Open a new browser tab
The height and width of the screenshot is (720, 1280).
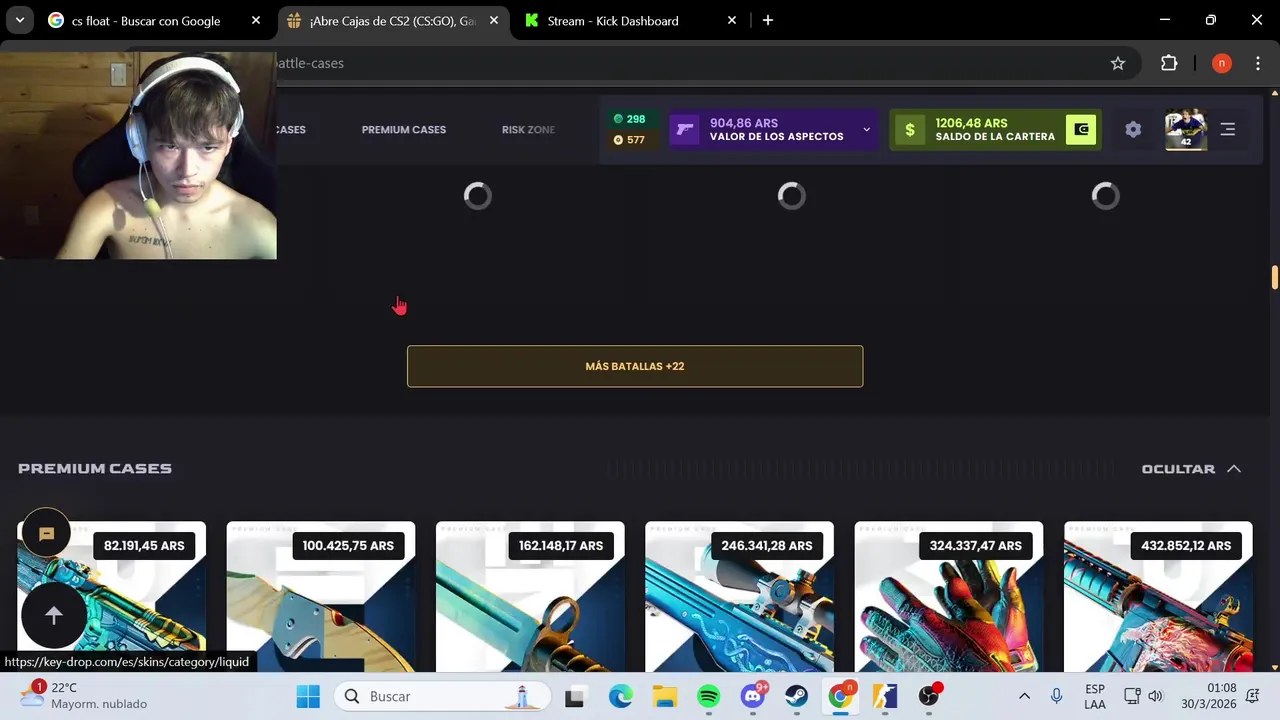[x=768, y=20]
